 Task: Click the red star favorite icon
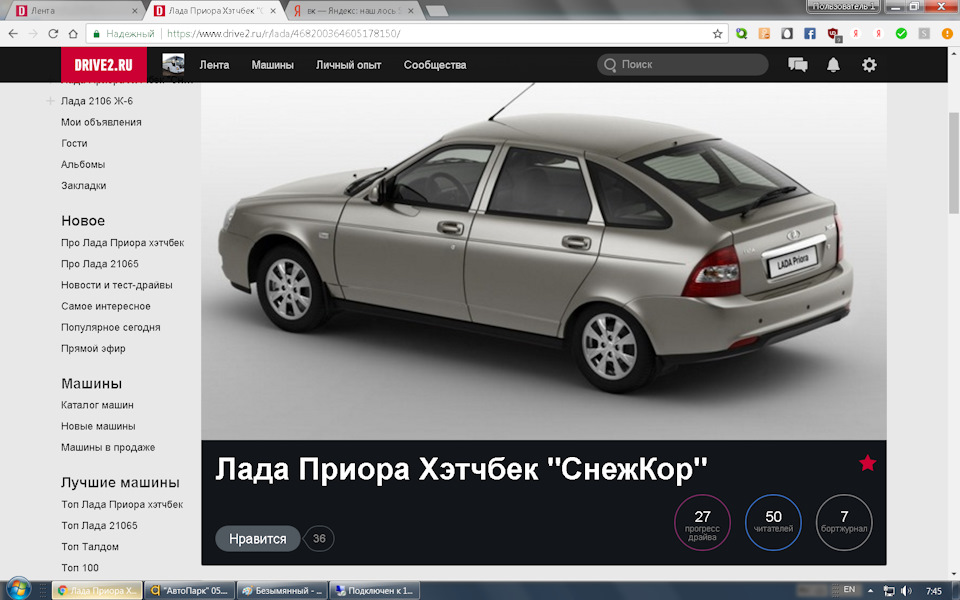[x=868, y=463]
